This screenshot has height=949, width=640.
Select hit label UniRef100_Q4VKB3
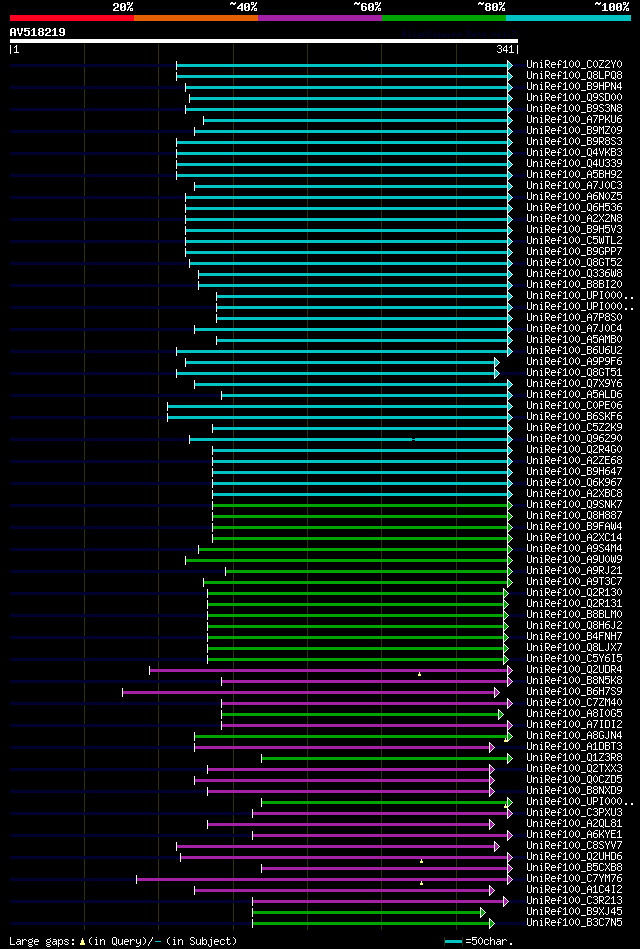tap(574, 153)
